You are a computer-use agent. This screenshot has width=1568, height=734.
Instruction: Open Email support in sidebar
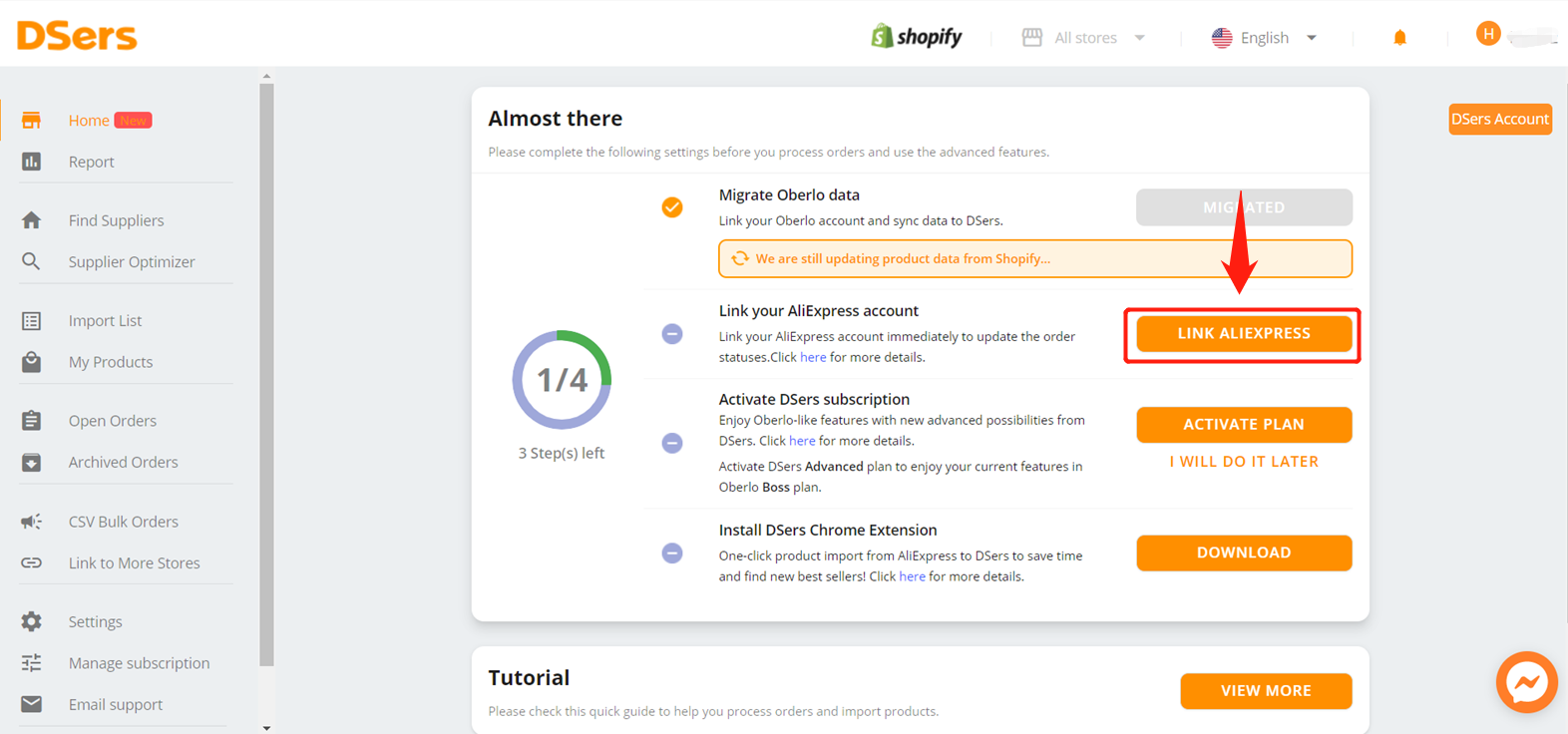118,705
